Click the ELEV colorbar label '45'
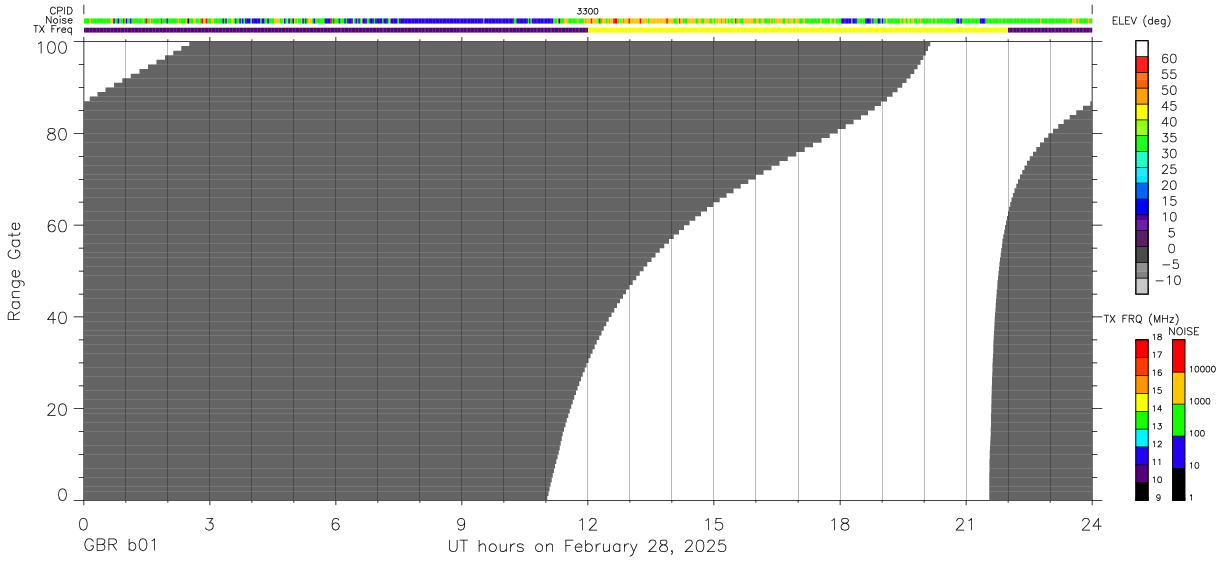The image size is (1228, 567). [x=1168, y=106]
